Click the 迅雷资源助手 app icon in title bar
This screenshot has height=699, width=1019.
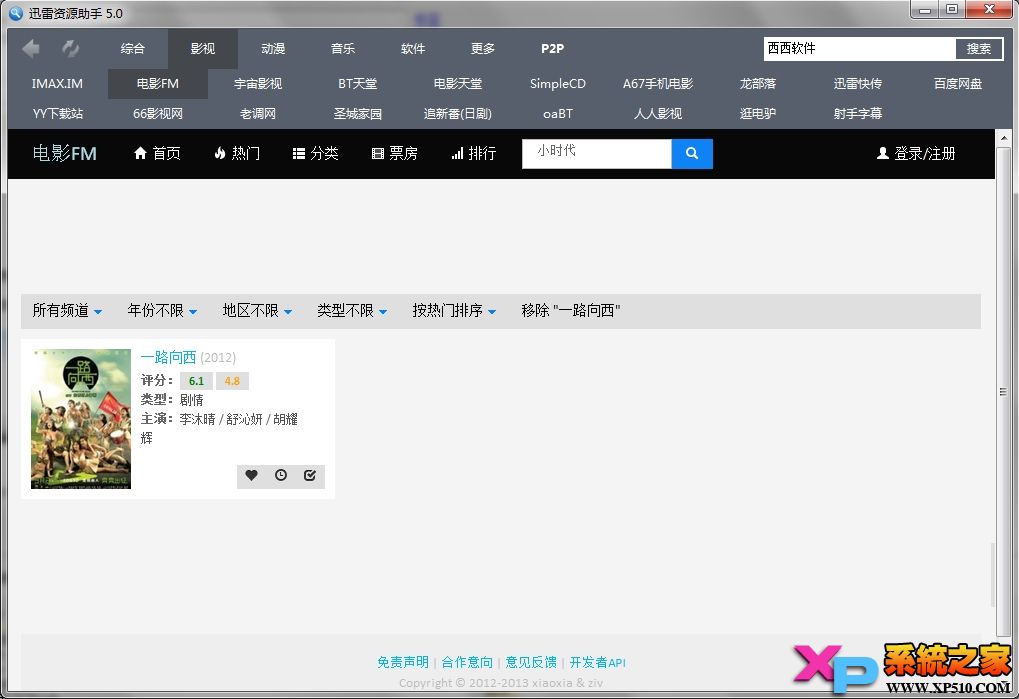16,13
